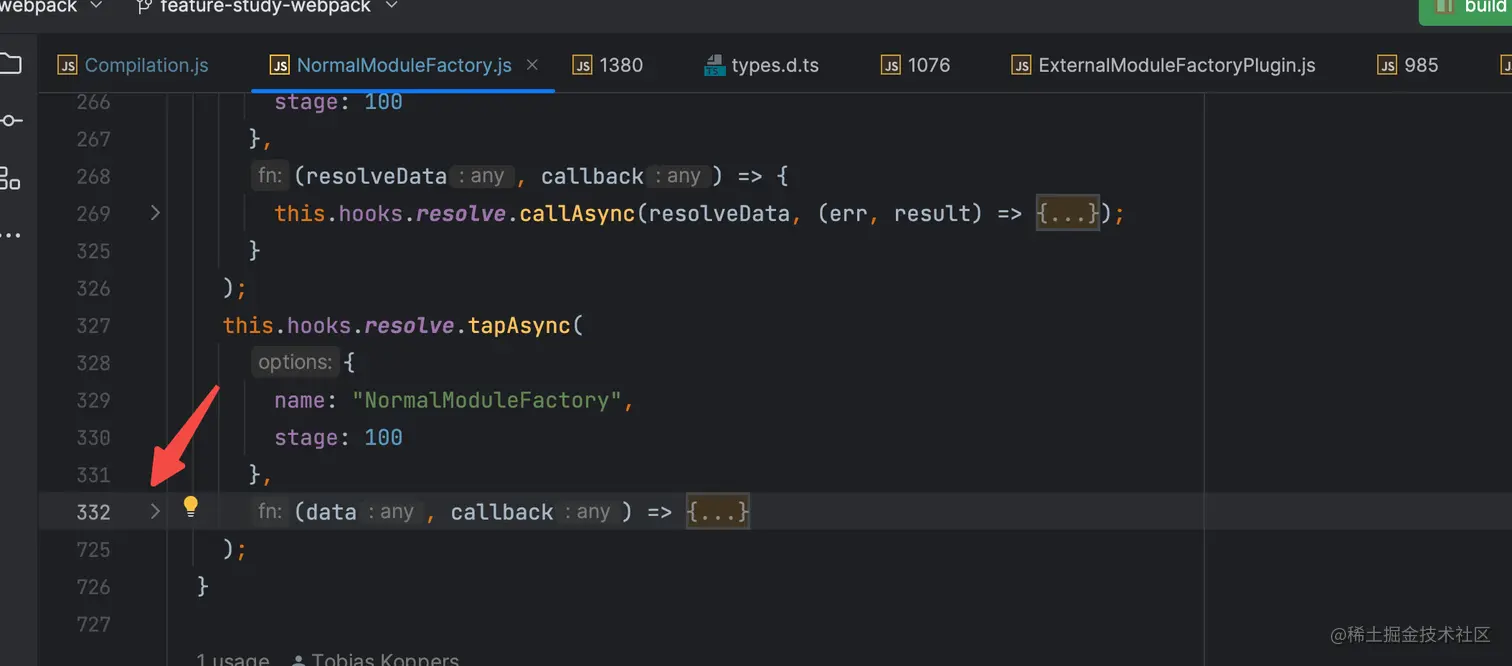Click the callAsync method call text

(577, 213)
